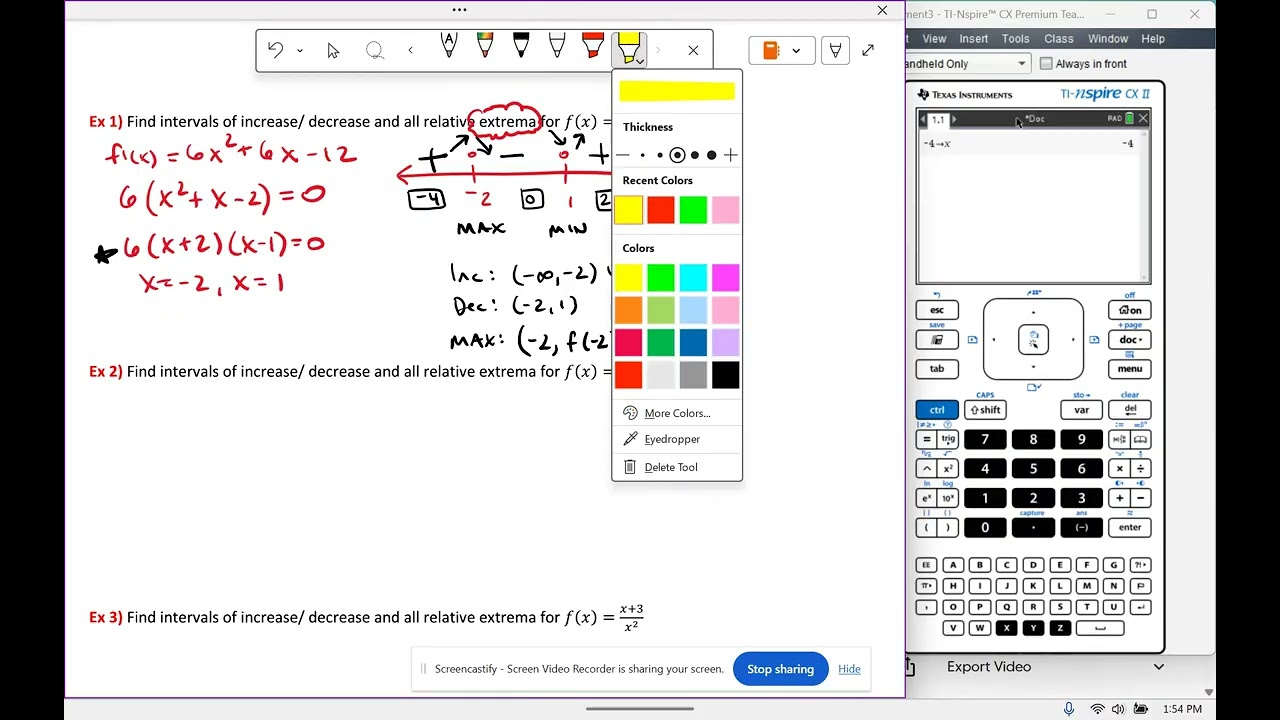Pick green from Recent Colors
Image resolution: width=1280 pixels, height=720 pixels.
coord(693,210)
